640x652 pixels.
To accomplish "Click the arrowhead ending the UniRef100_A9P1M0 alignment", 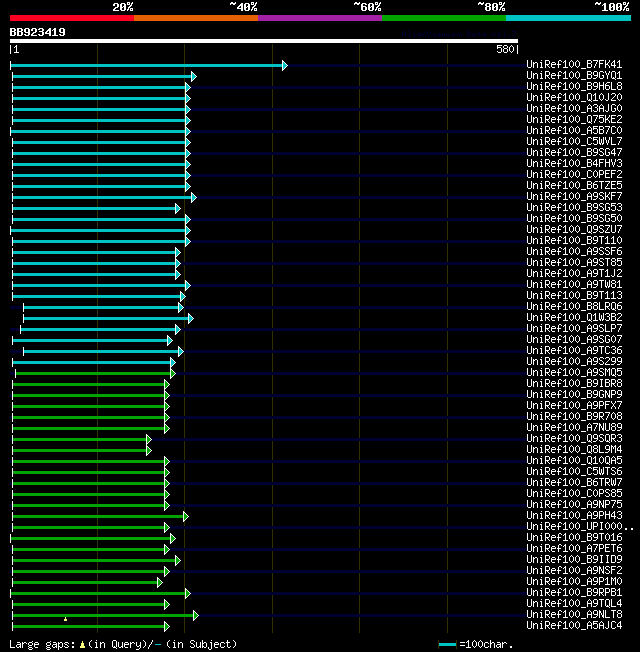I will coord(160,583).
